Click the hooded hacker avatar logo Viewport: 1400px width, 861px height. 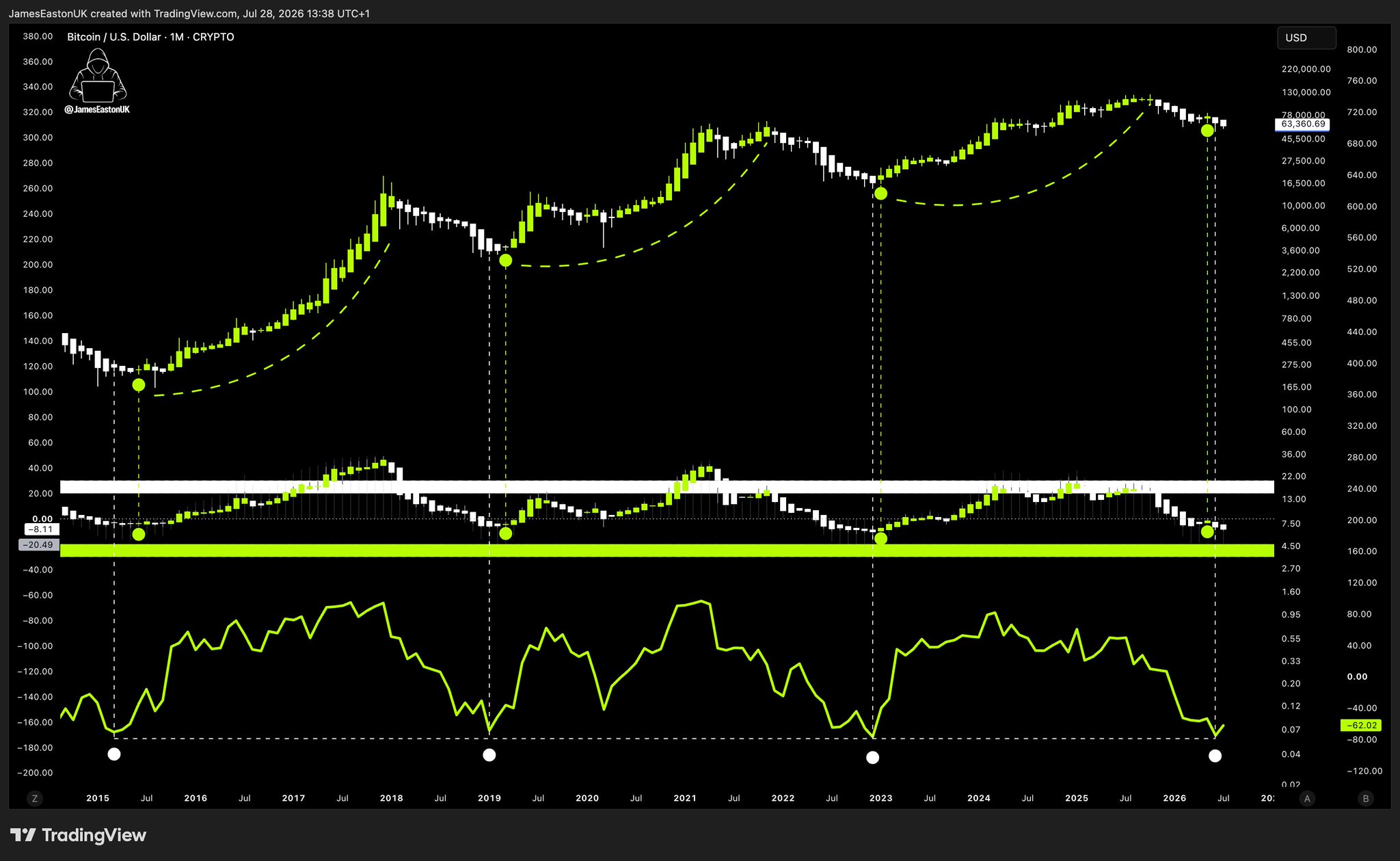[98, 75]
